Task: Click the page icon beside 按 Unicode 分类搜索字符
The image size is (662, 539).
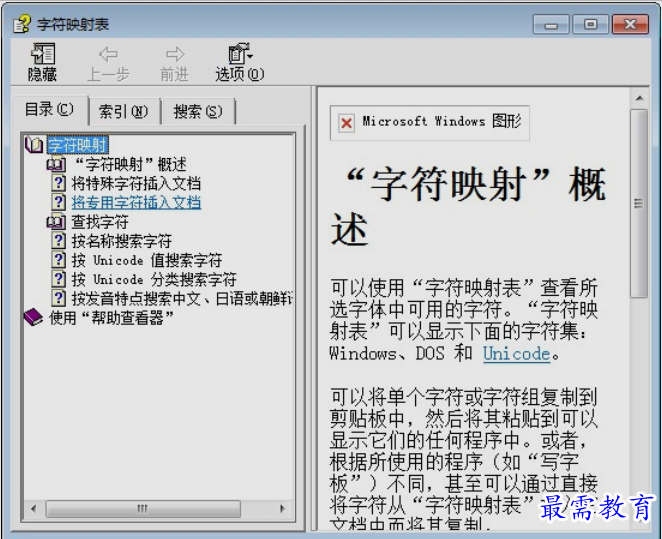Action: point(58,279)
